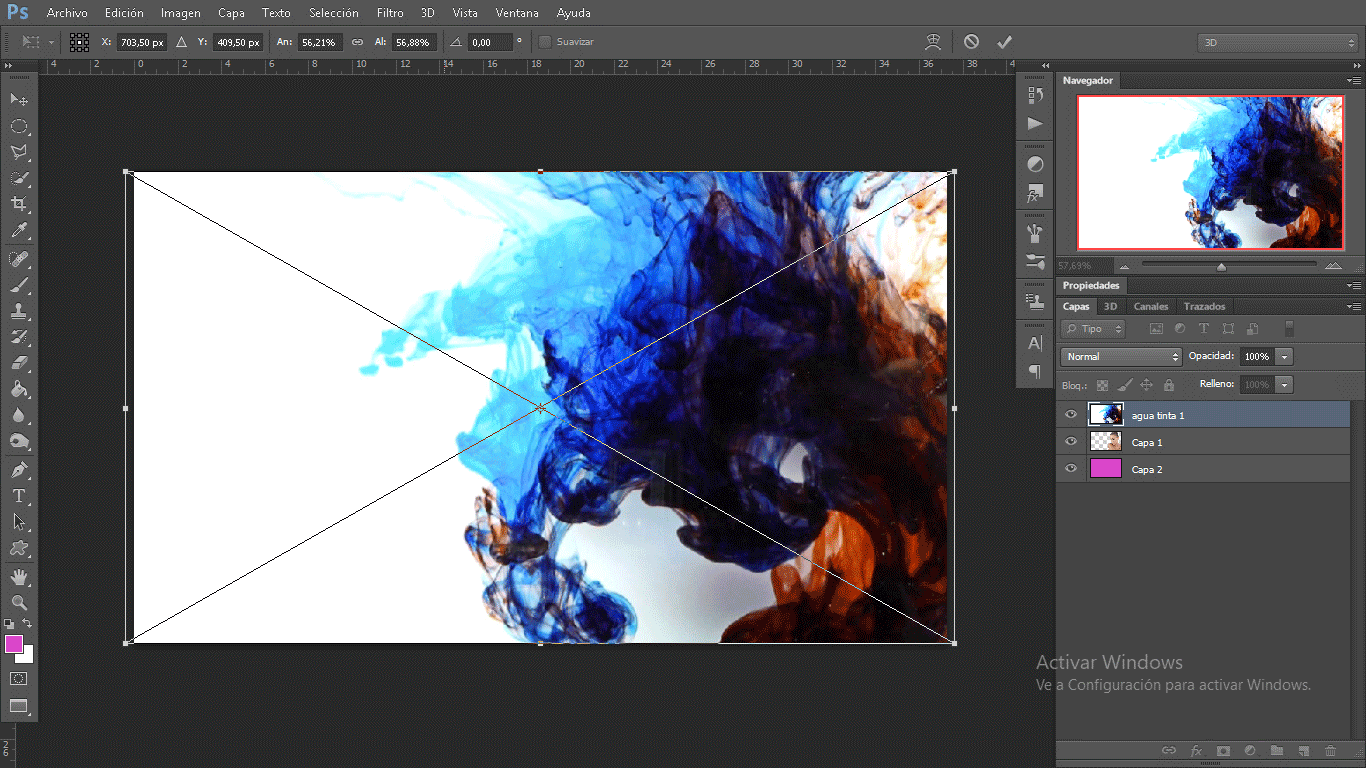Select the Polygonal Lasso tool
This screenshot has height=768, width=1366.
(19, 152)
